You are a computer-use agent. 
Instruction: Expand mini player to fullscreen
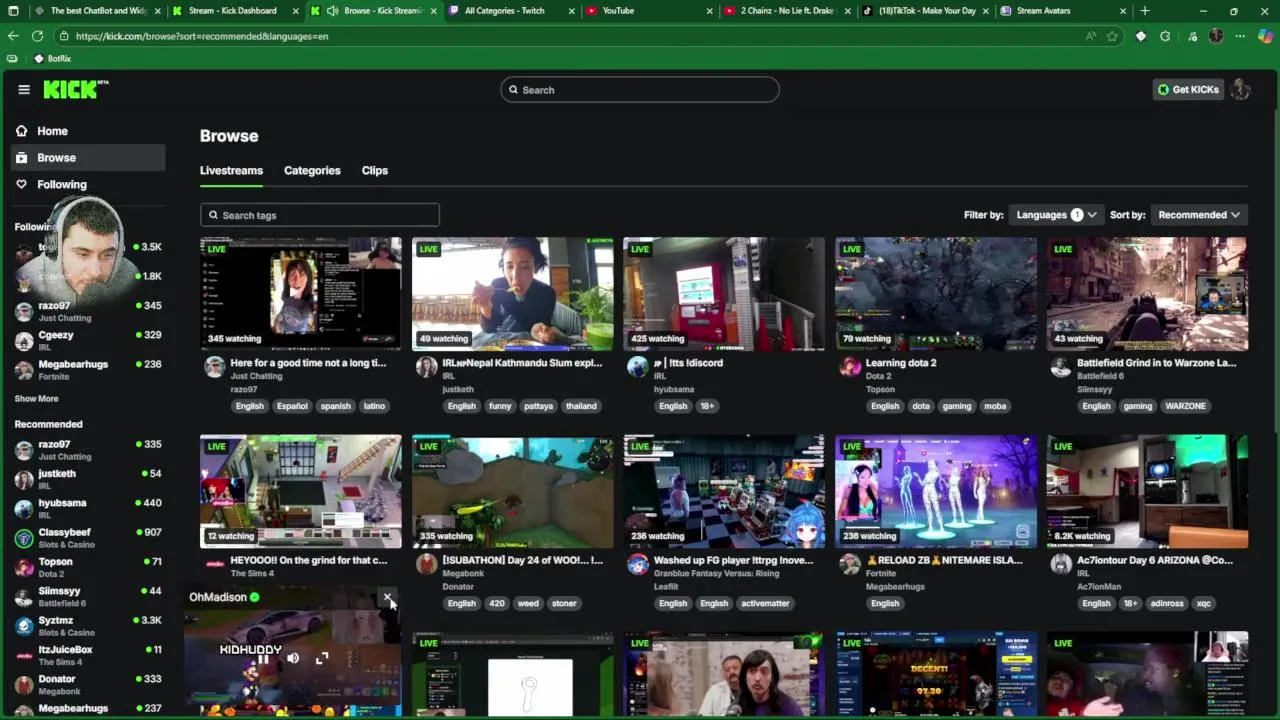click(322, 659)
